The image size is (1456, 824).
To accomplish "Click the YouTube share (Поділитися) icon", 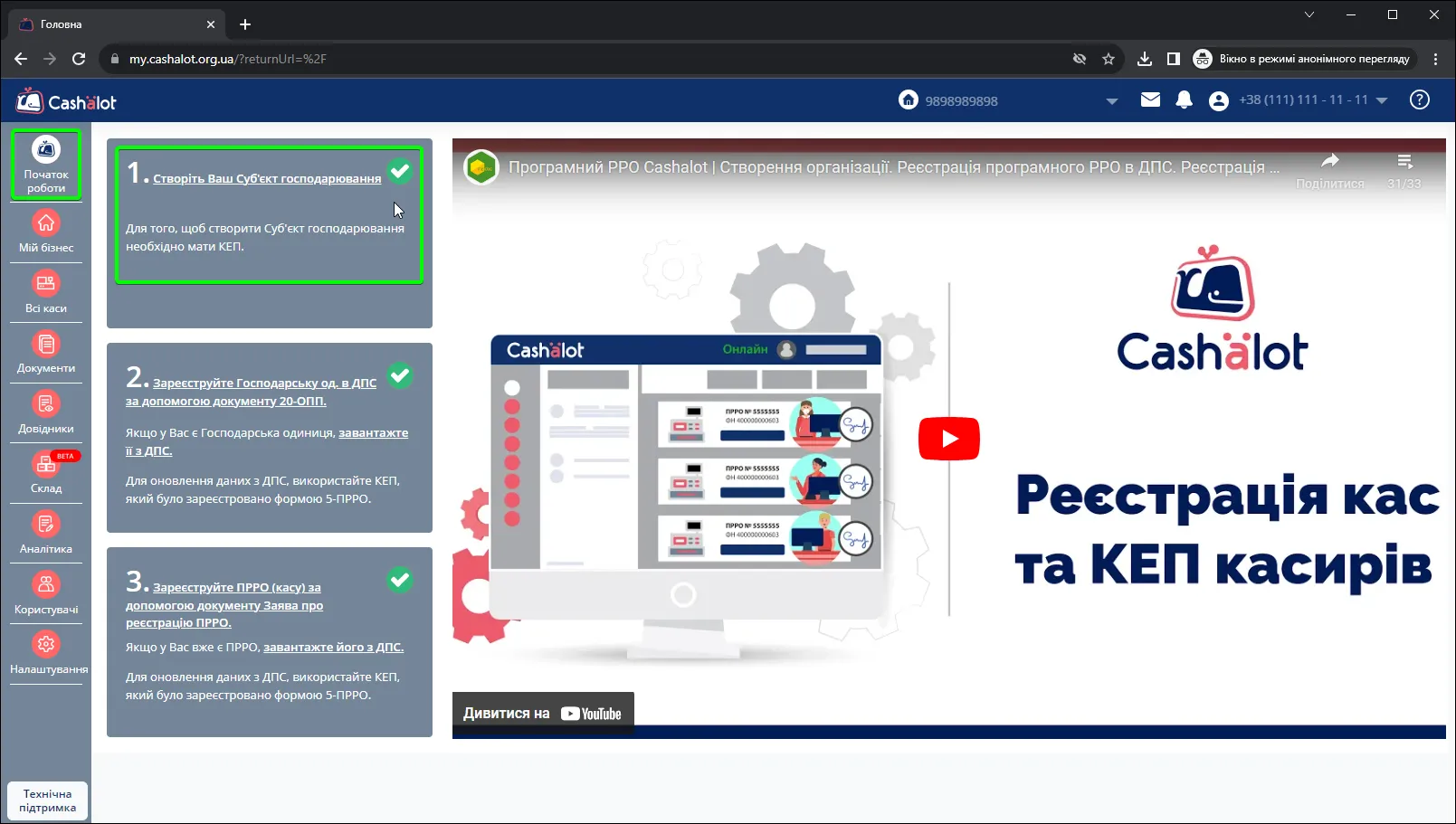I will coord(1329,161).
